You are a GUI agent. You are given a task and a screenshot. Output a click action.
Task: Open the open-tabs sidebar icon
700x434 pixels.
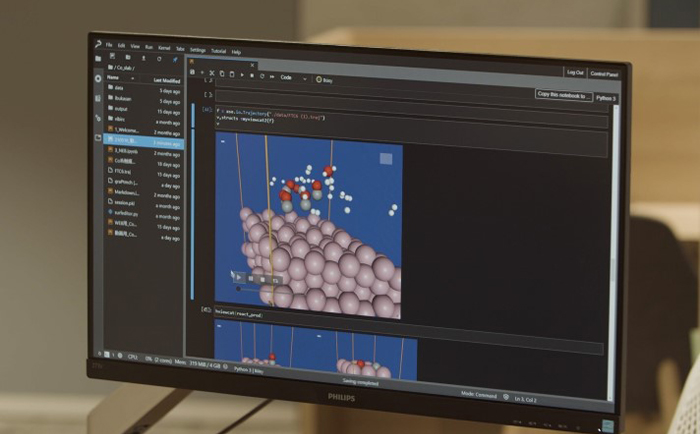(x=98, y=138)
